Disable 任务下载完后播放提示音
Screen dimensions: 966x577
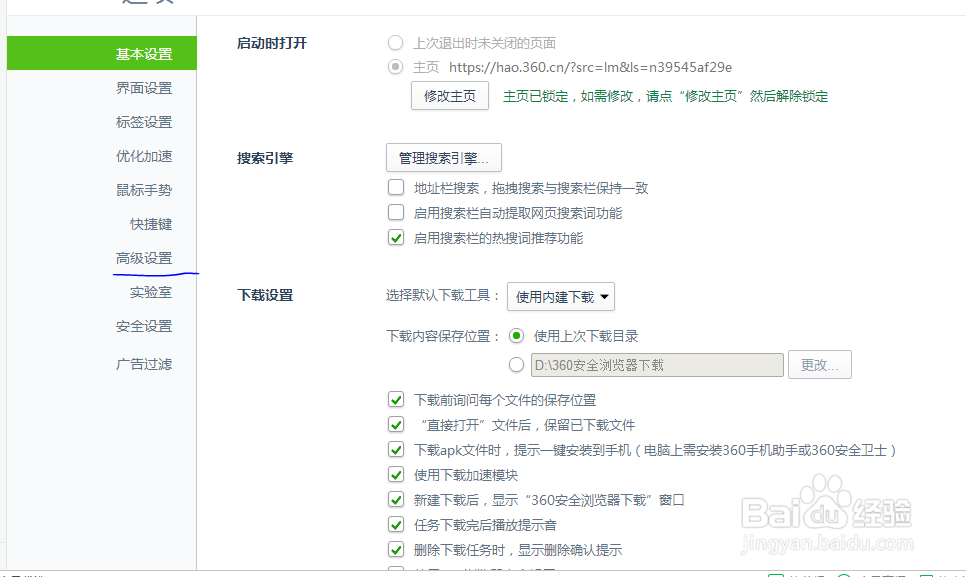click(x=396, y=525)
